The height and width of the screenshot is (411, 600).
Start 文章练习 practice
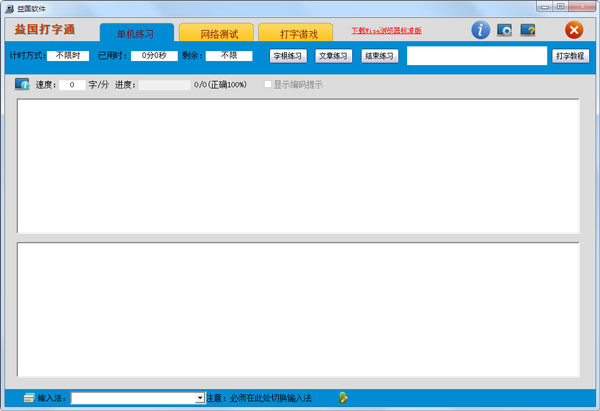click(333, 56)
